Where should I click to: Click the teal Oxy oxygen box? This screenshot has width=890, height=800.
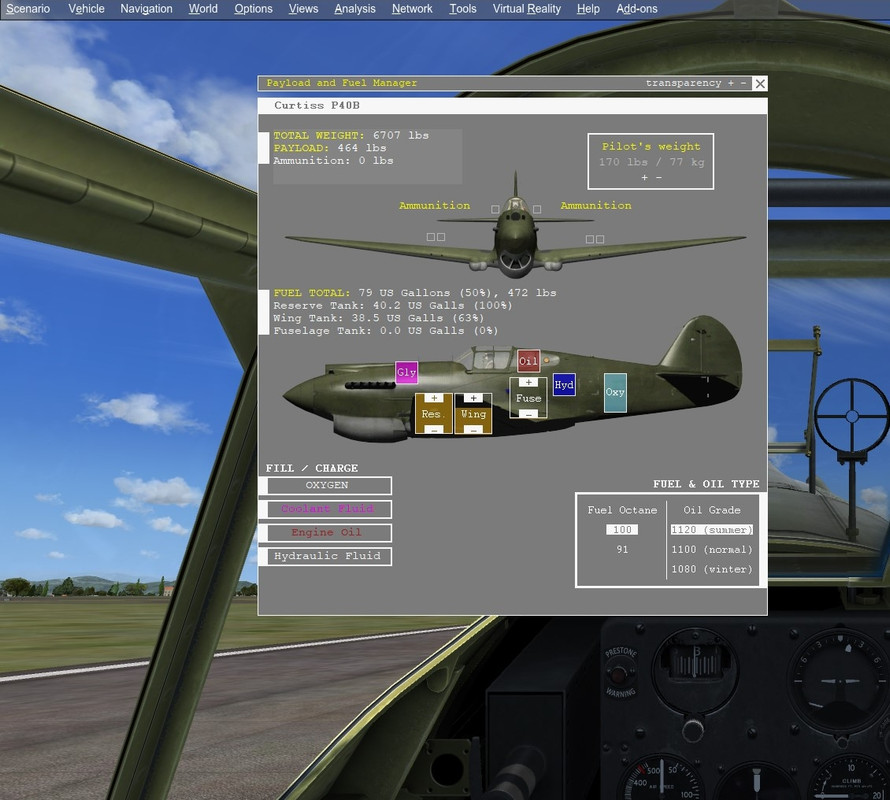pyautogui.click(x=615, y=392)
